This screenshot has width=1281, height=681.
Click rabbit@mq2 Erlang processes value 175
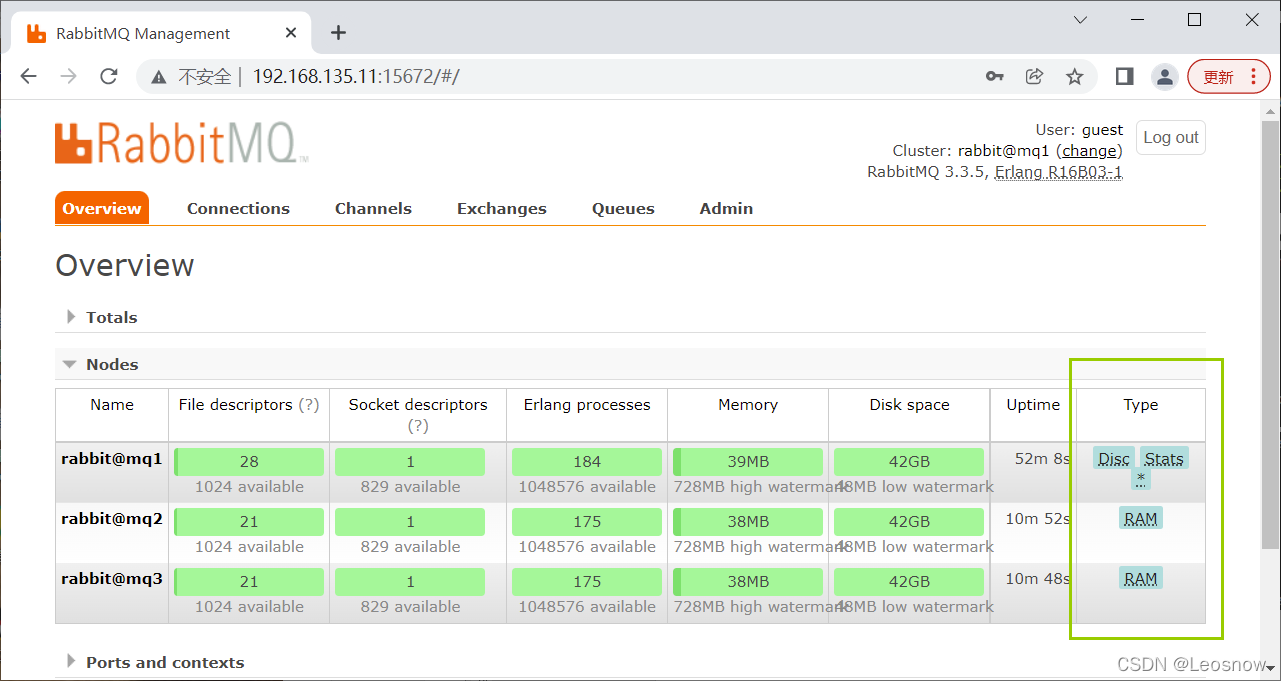[x=587, y=522]
